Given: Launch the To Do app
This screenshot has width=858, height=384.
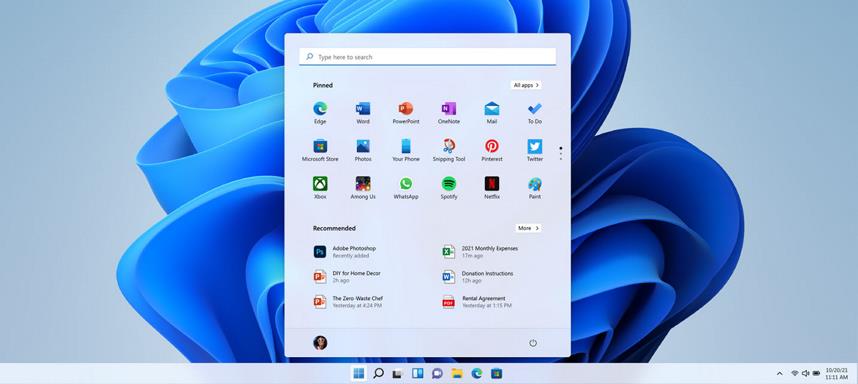Looking at the screenshot, I should (535, 113).
